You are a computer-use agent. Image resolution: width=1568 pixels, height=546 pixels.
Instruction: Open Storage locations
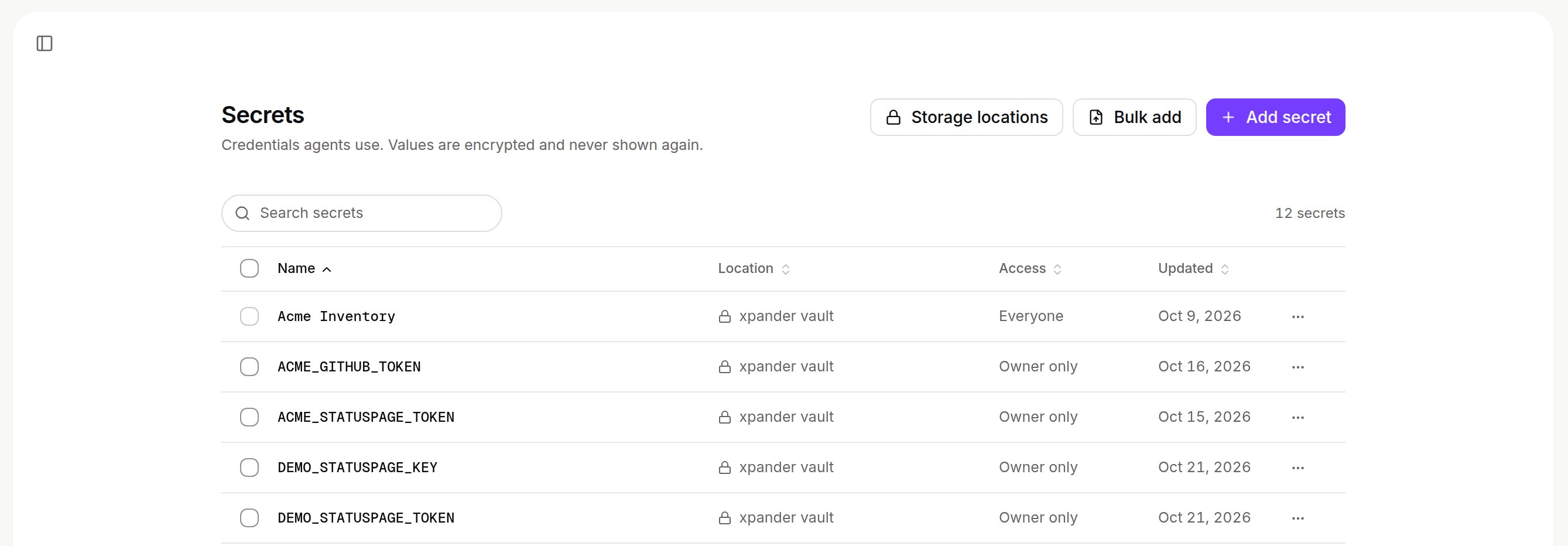(966, 117)
